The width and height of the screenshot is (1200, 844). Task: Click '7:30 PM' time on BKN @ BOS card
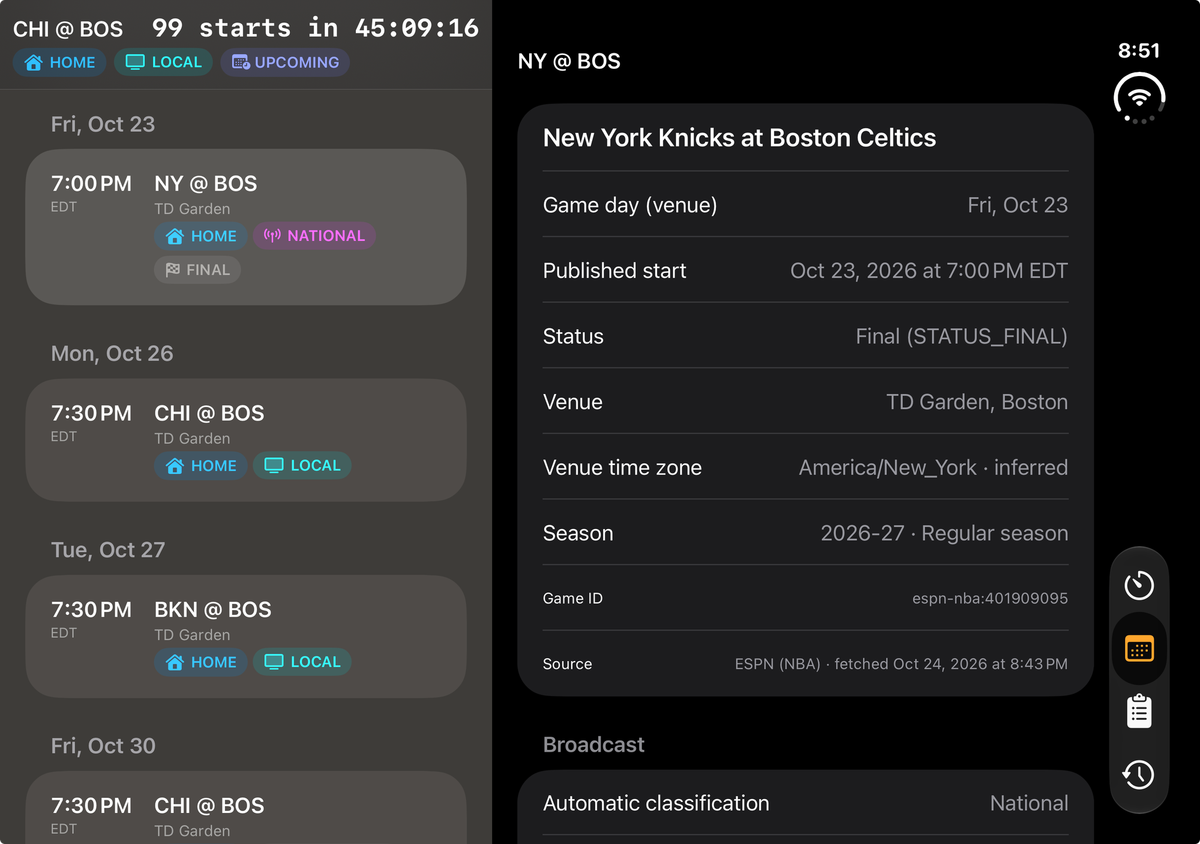click(91, 610)
